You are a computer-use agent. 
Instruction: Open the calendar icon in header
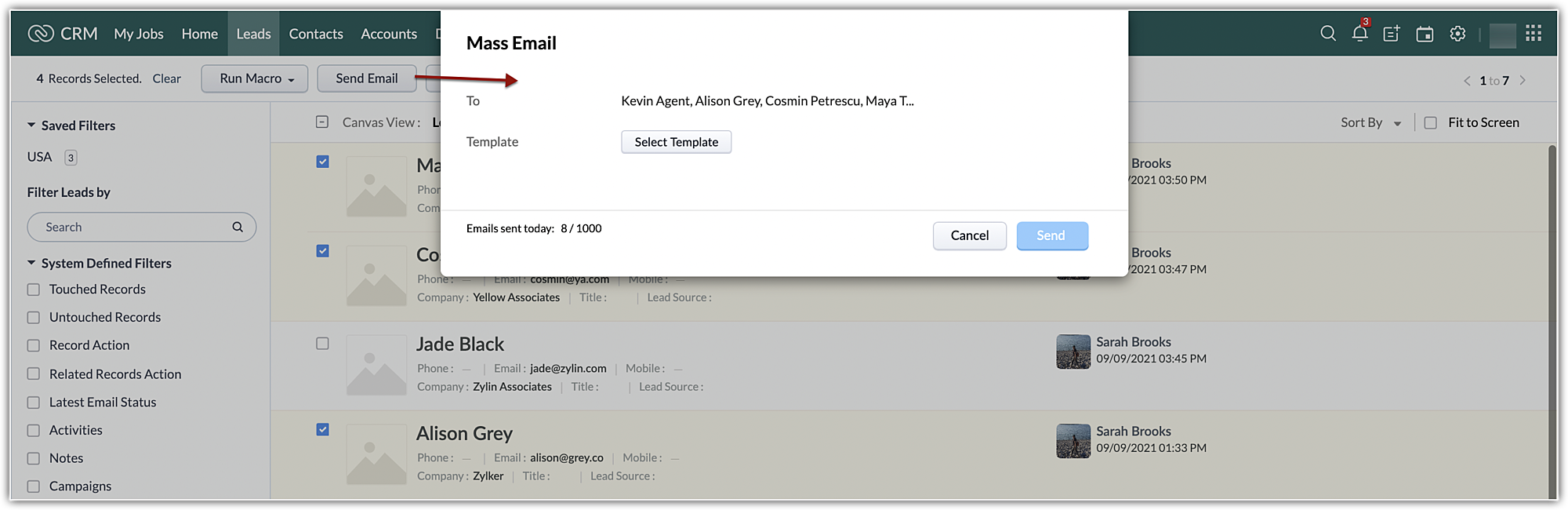tap(1425, 34)
